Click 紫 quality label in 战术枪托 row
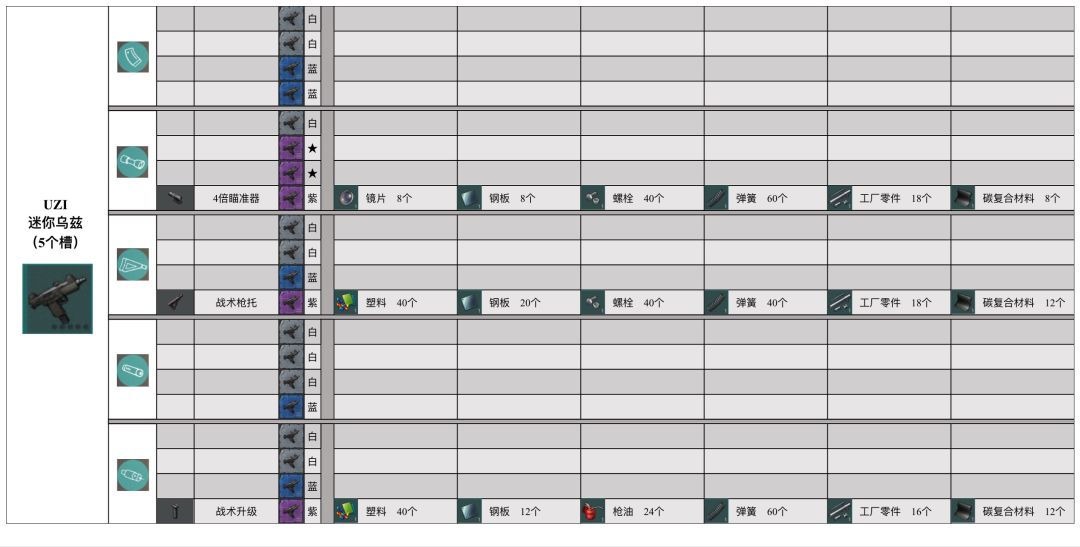 coord(313,302)
